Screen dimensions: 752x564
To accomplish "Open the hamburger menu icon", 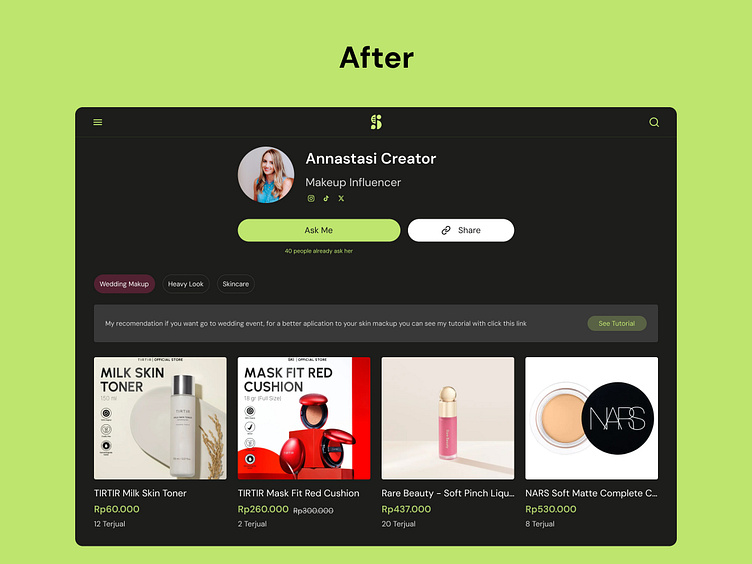I will click(97, 122).
